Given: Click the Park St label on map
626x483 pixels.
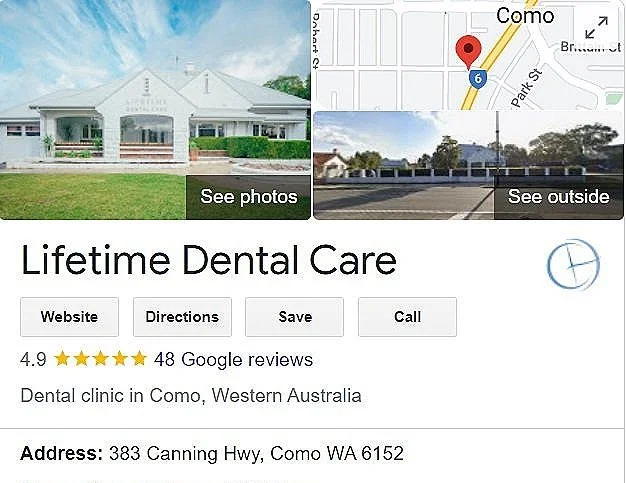Looking at the screenshot, I should 527,88.
